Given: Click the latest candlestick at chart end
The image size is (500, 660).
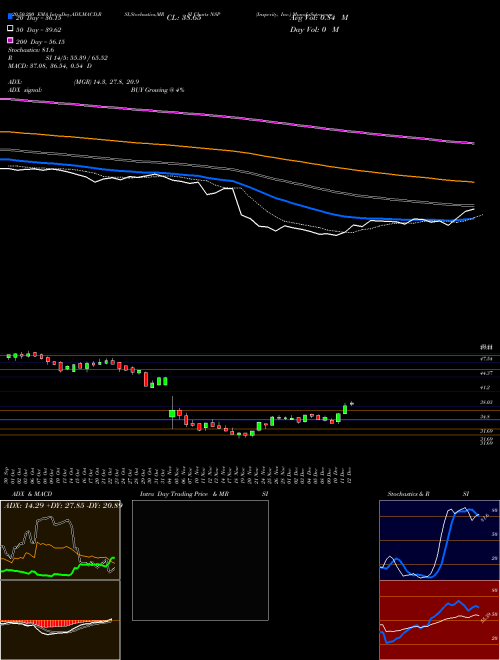Looking at the screenshot, I should [352, 403].
